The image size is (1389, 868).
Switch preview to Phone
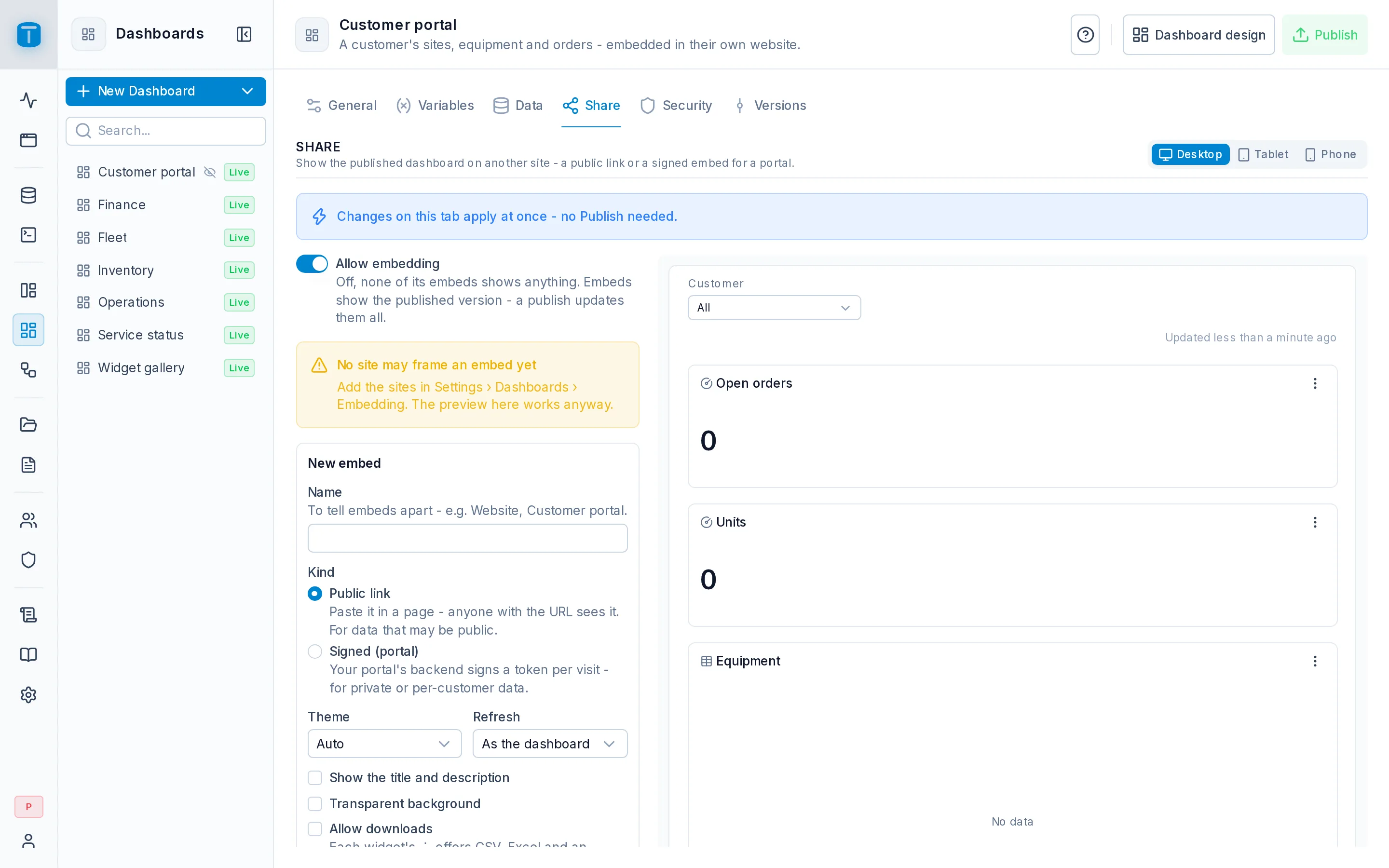[x=1330, y=154]
